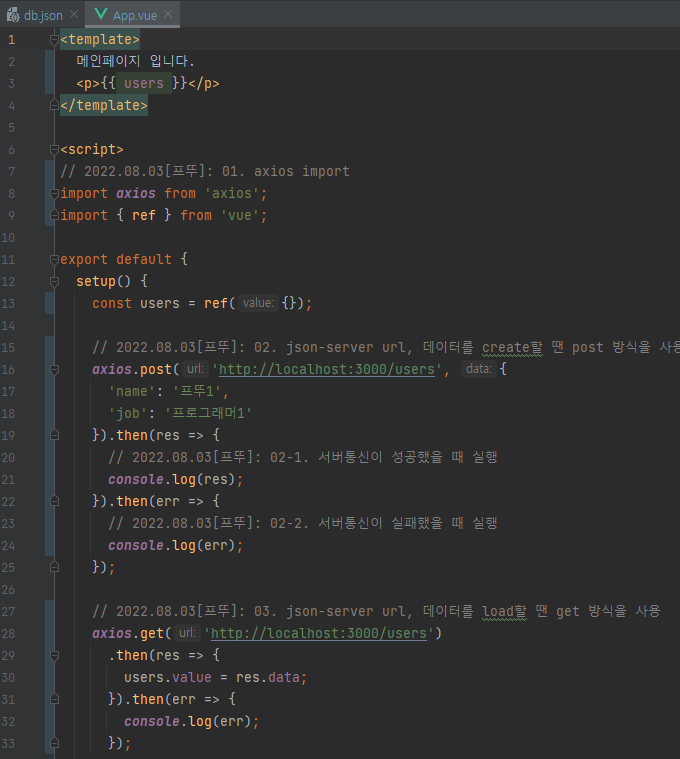680x759 pixels.
Task: Fold the setup() function at line 12
Action: click(54, 281)
